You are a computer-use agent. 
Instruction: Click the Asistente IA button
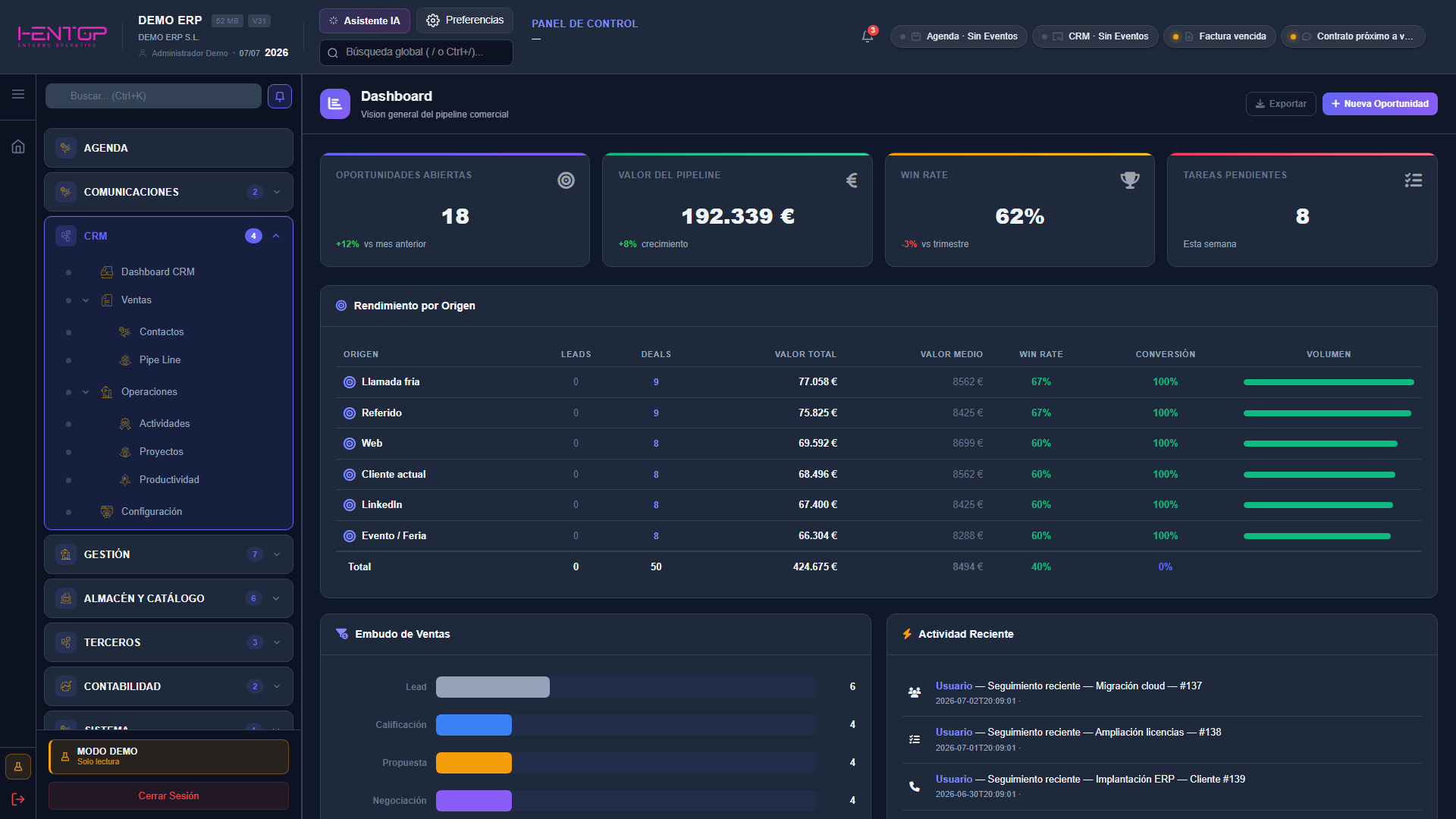365,20
